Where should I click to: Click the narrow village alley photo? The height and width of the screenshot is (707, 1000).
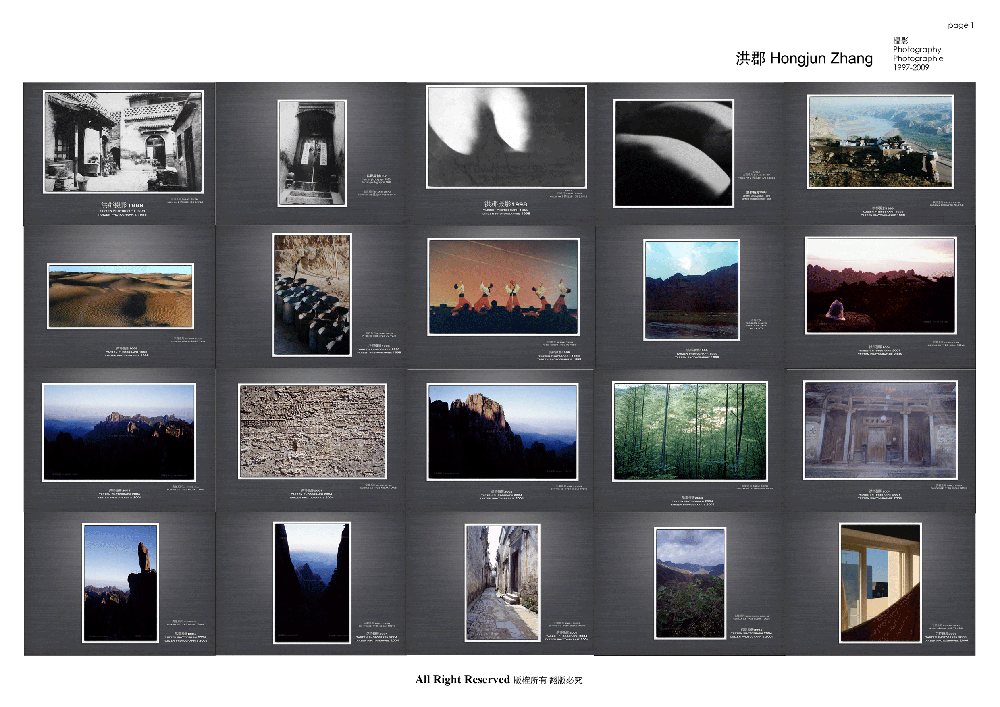pyautogui.click(x=502, y=582)
